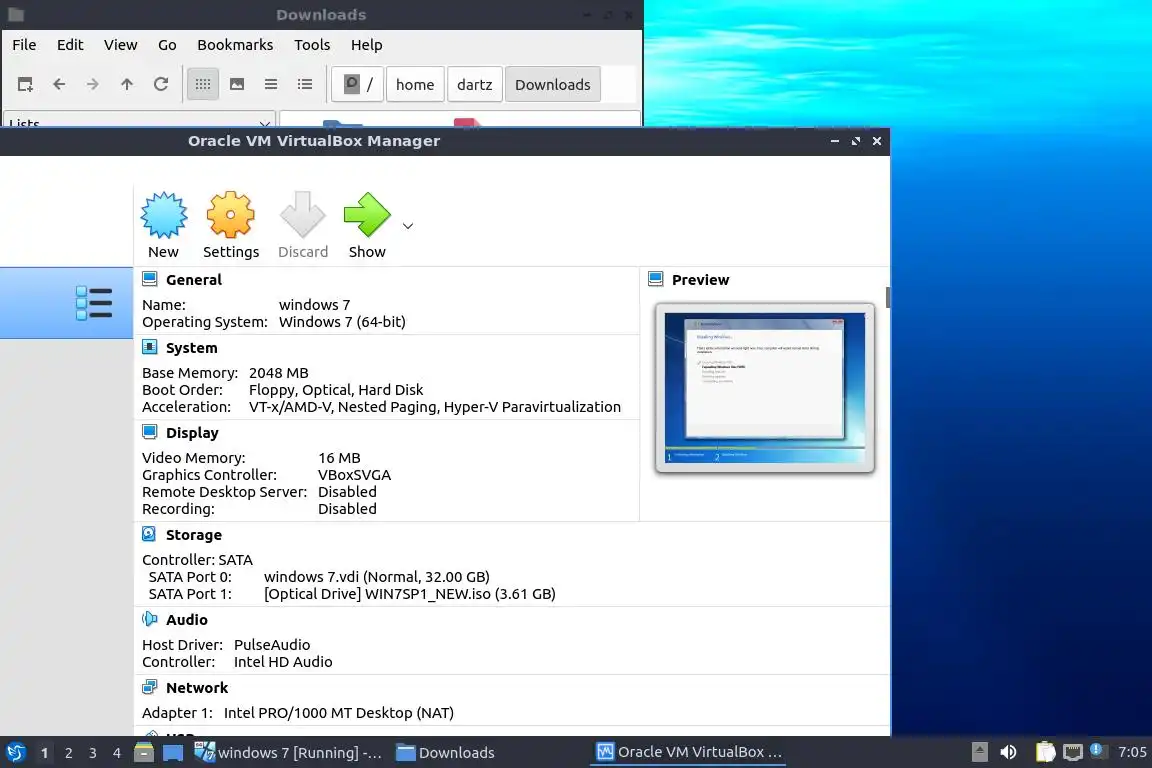Click the network tray icon

[x=1073, y=752]
